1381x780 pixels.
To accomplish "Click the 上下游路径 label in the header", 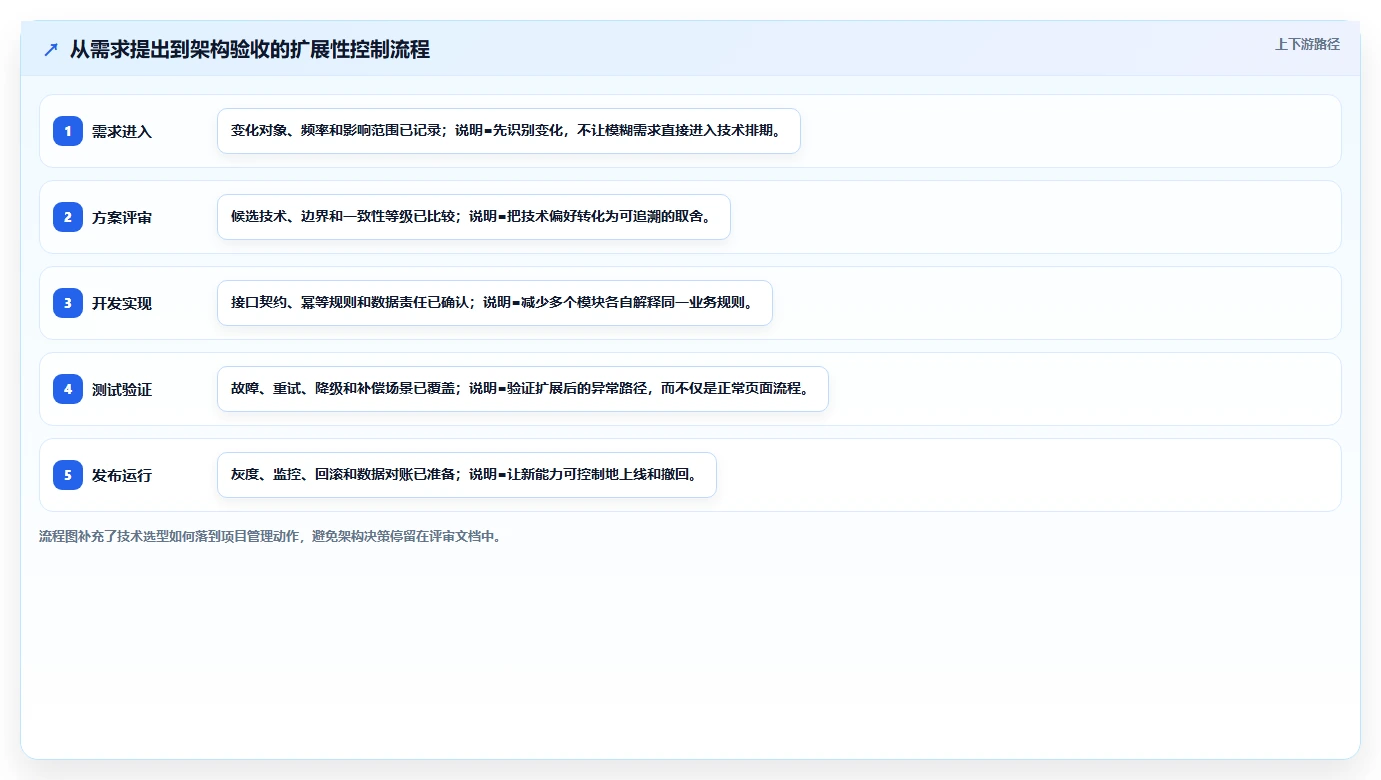I will 1307,44.
